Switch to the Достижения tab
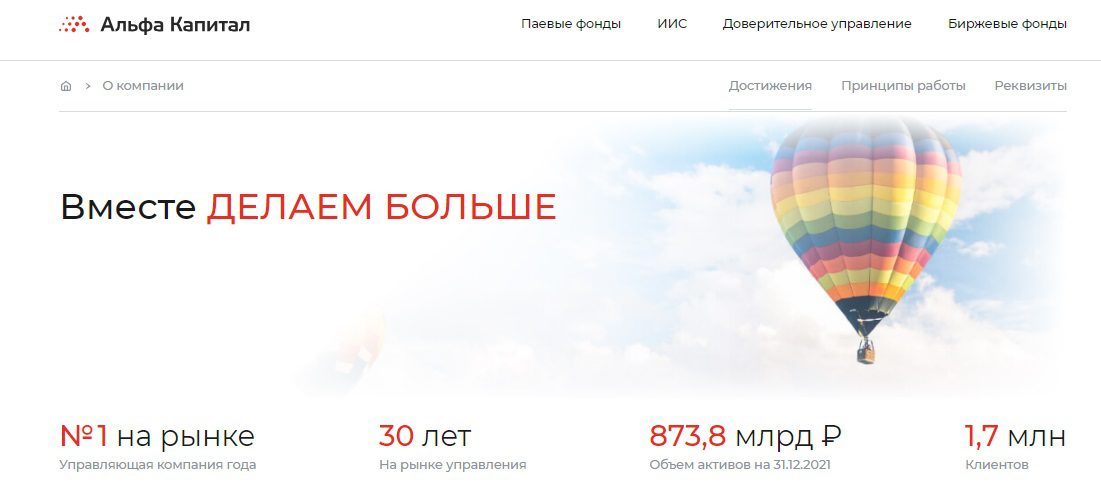 click(x=770, y=86)
